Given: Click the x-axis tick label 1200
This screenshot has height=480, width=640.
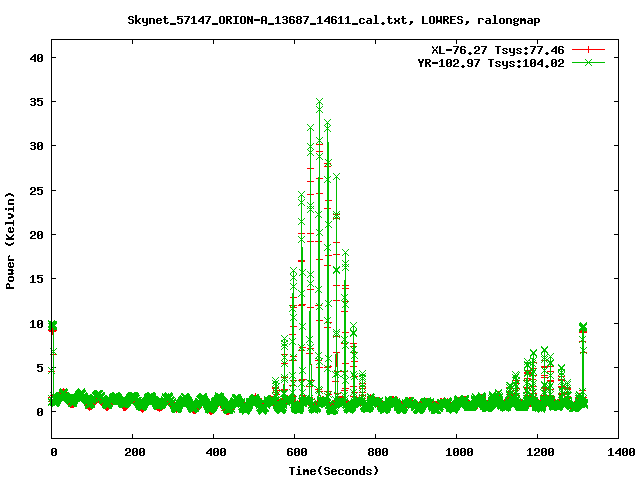Looking at the screenshot, I should [x=540, y=452].
